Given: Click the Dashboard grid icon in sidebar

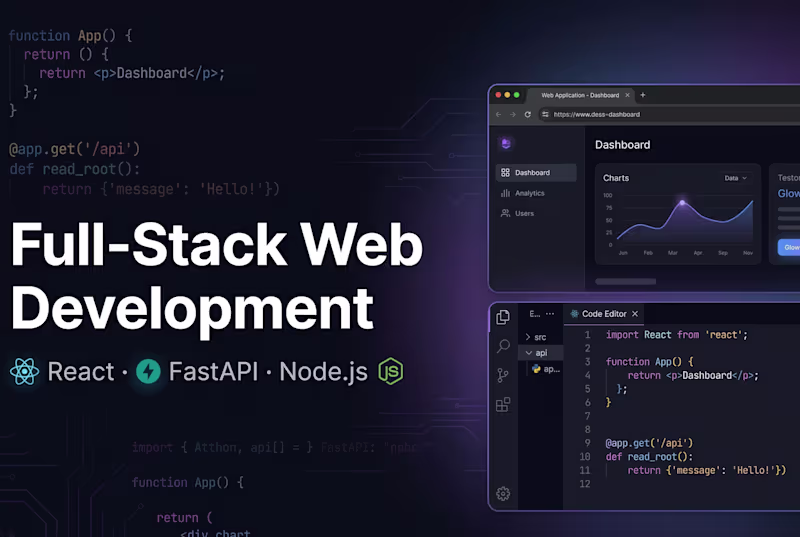Looking at the screenshot, I should pos(505,172).
